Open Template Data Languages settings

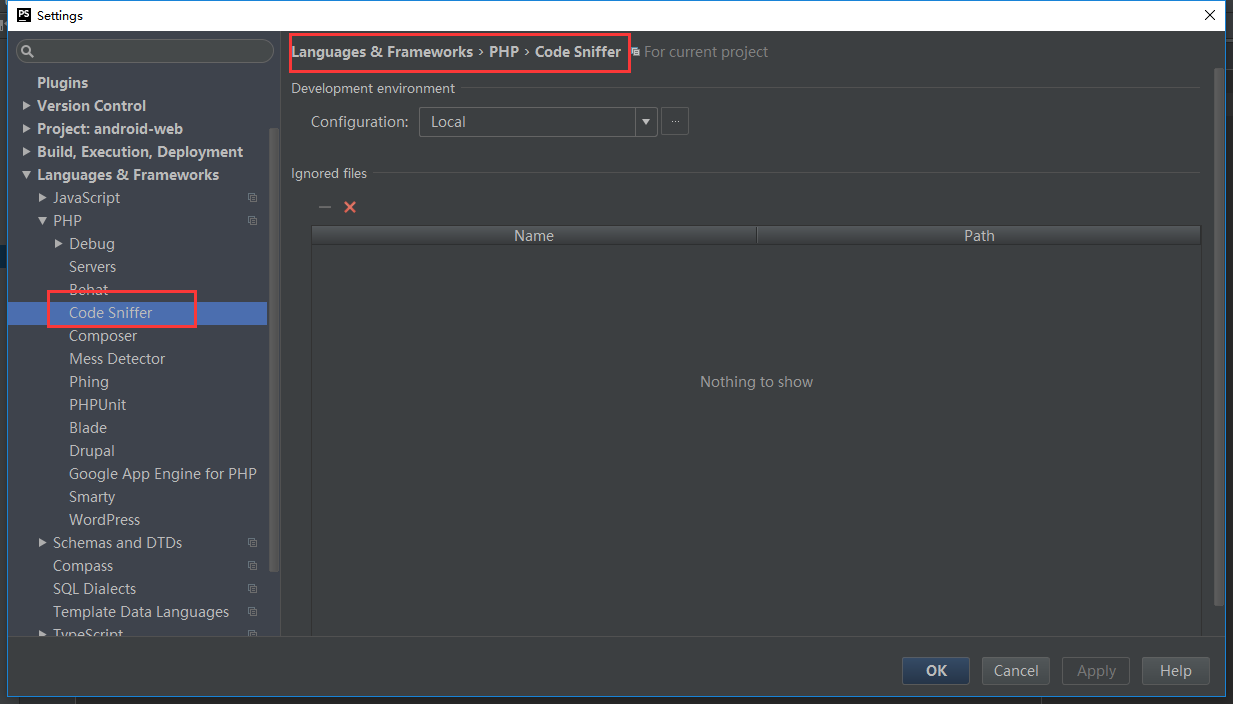141,612
